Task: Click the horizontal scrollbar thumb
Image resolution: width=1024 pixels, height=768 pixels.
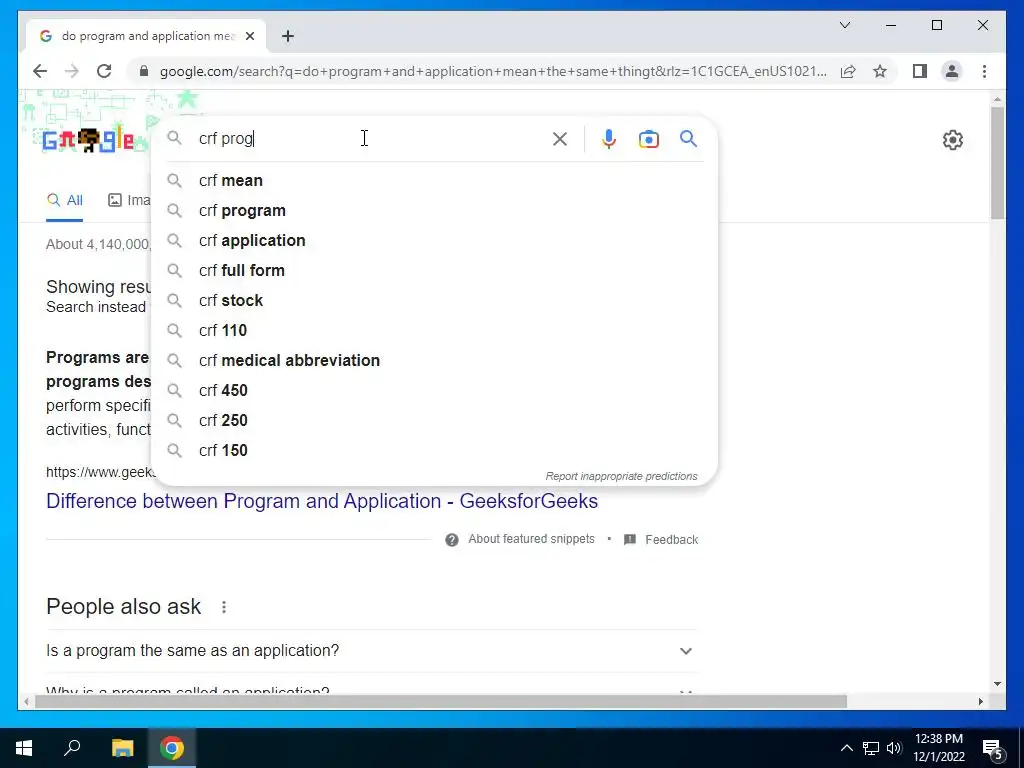Action: coord(441,701)
